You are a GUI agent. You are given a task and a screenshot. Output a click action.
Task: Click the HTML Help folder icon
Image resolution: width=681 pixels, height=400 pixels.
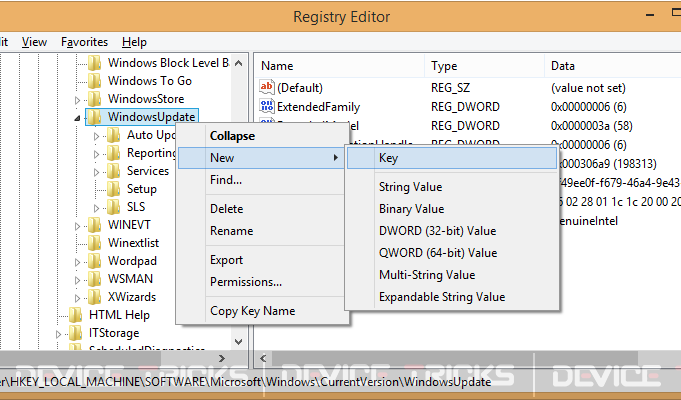(76, 315)
